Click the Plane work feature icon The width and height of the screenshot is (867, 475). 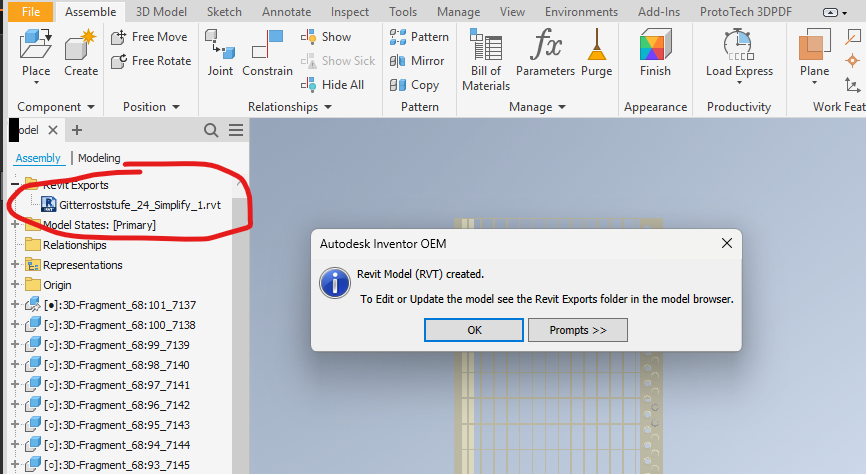pos(814,44)
